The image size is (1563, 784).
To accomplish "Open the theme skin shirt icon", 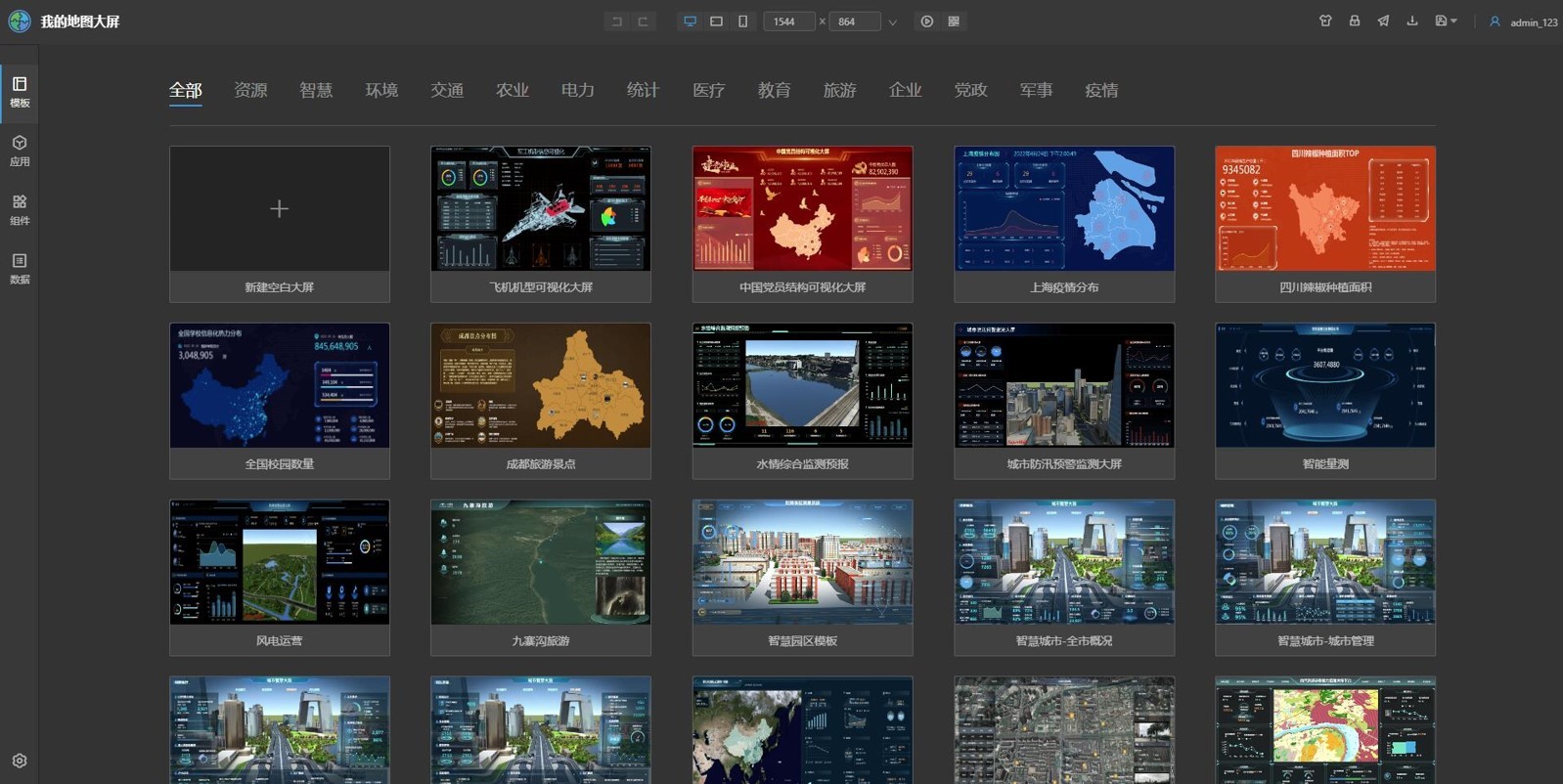I will click(1325, 21).
